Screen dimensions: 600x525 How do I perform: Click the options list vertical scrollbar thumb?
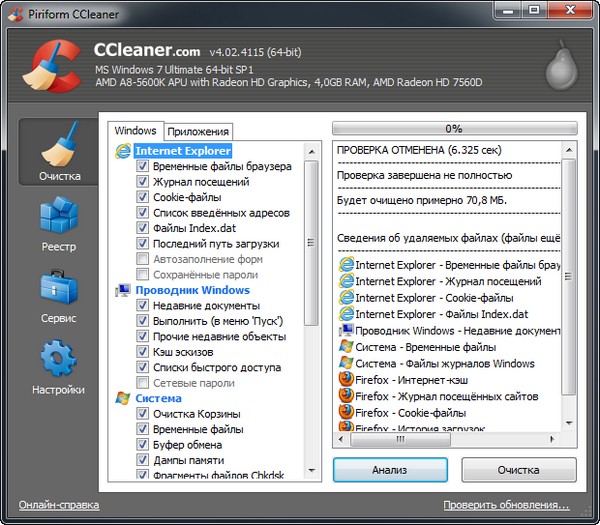[311, 243]
